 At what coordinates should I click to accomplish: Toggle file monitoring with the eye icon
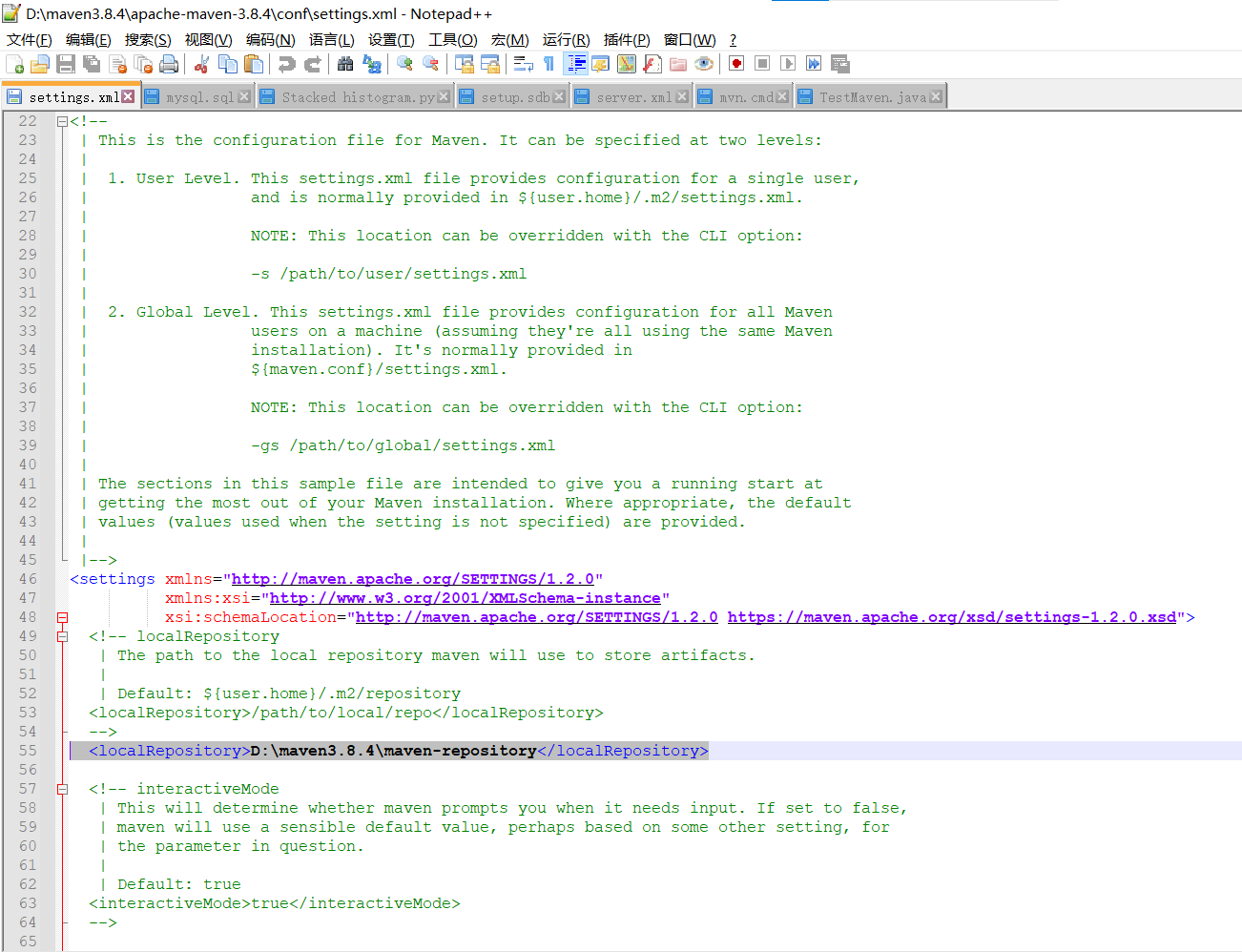coord(704,64)
